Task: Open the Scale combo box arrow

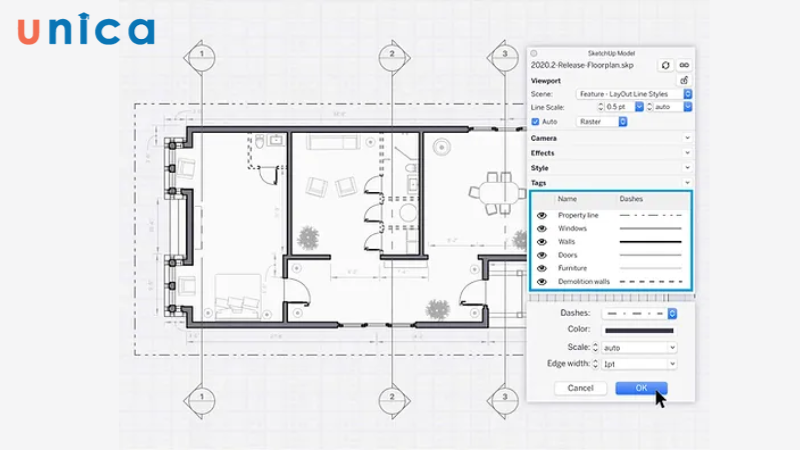Action: click(x=672, y=347)
